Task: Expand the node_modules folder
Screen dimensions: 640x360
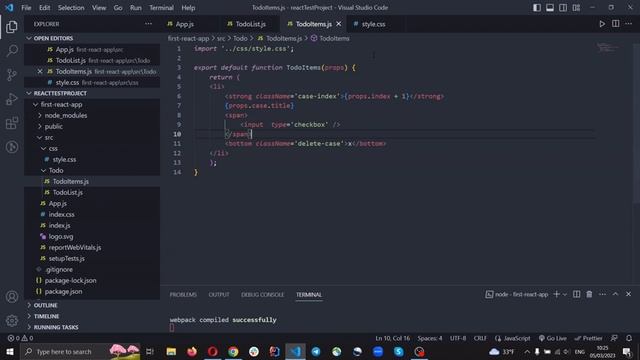Action: (92, 116)
